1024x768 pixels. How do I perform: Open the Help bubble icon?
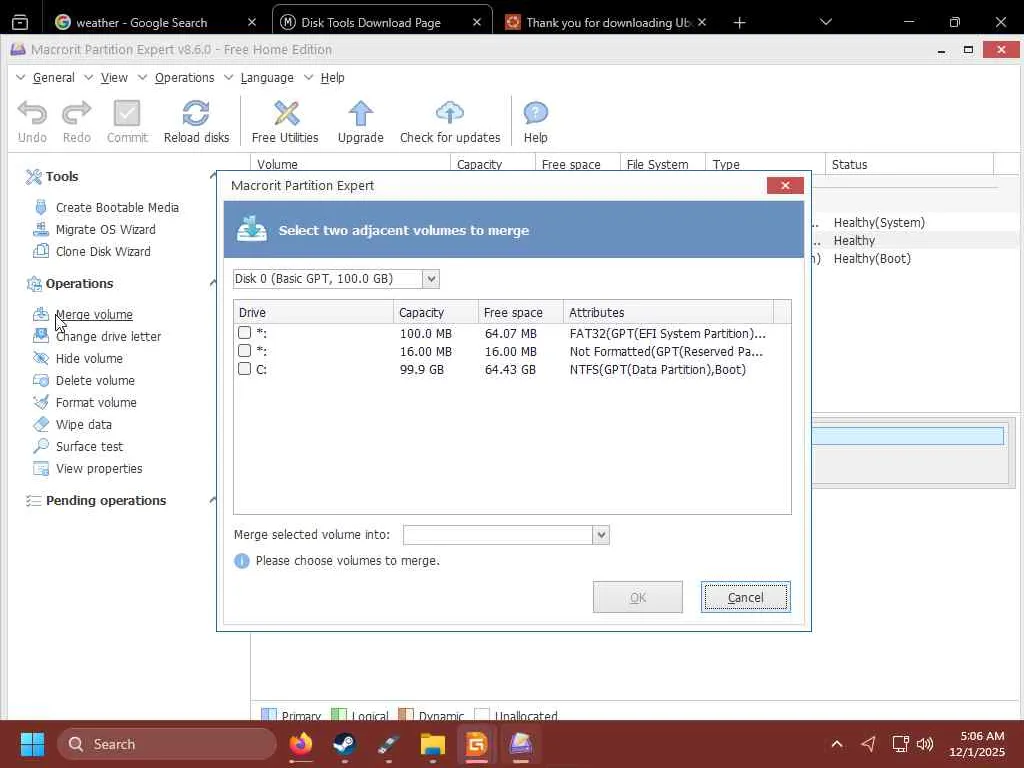click(x=536, y=114)
